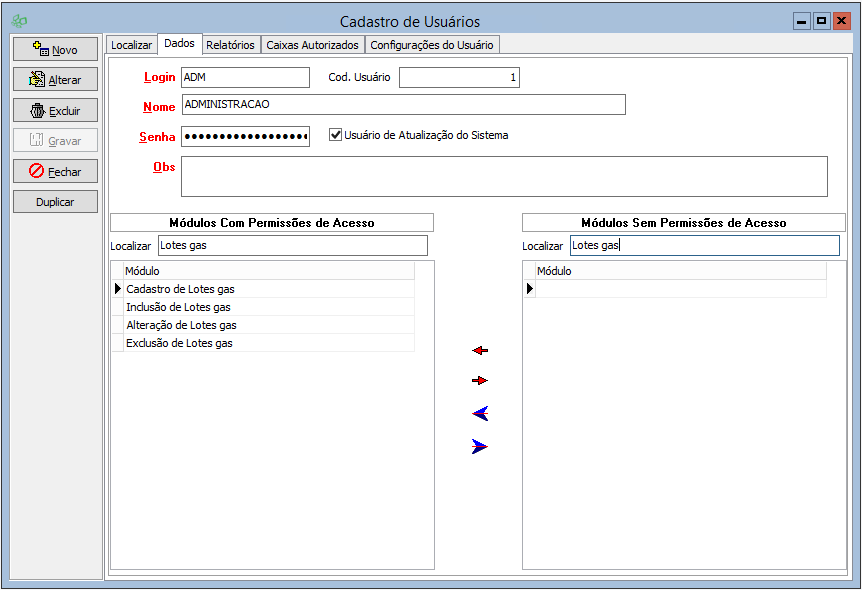Viewport: 862px width, 590px height.
Task: Go to Configurações do Usuário tab
Action: [432, 45]
